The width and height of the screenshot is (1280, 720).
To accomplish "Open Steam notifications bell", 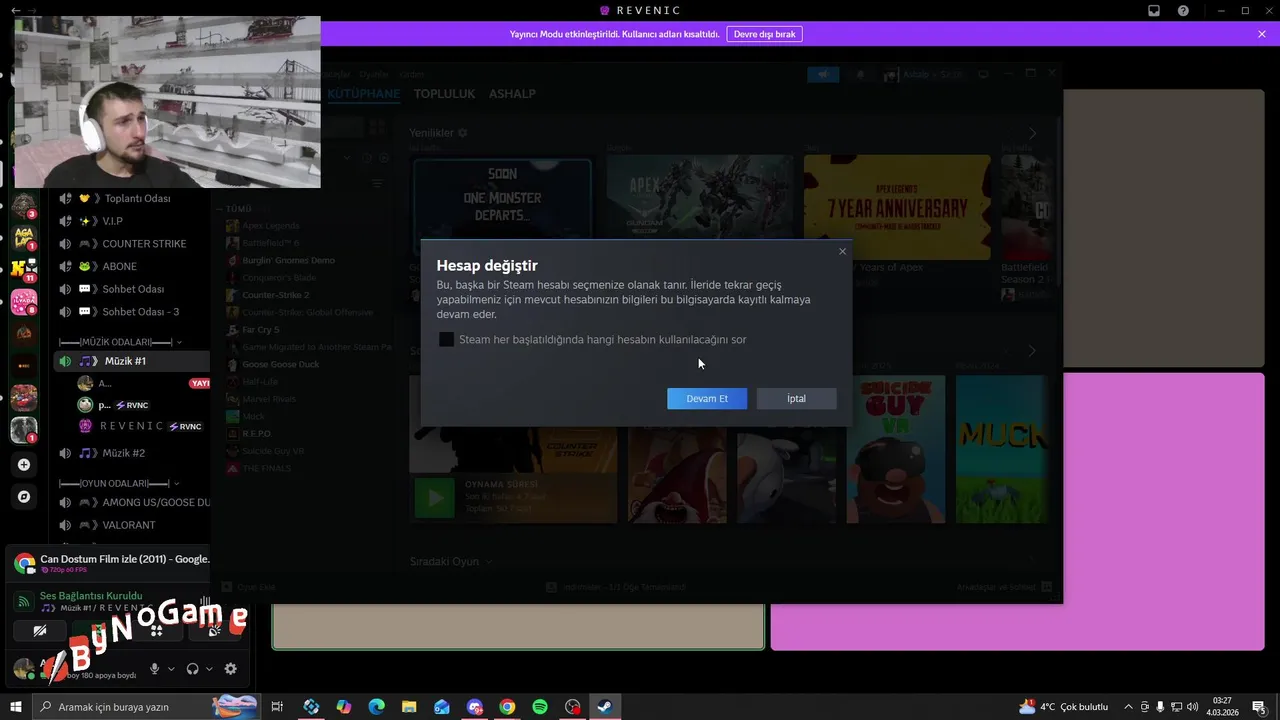I will [x=860, y=74].
